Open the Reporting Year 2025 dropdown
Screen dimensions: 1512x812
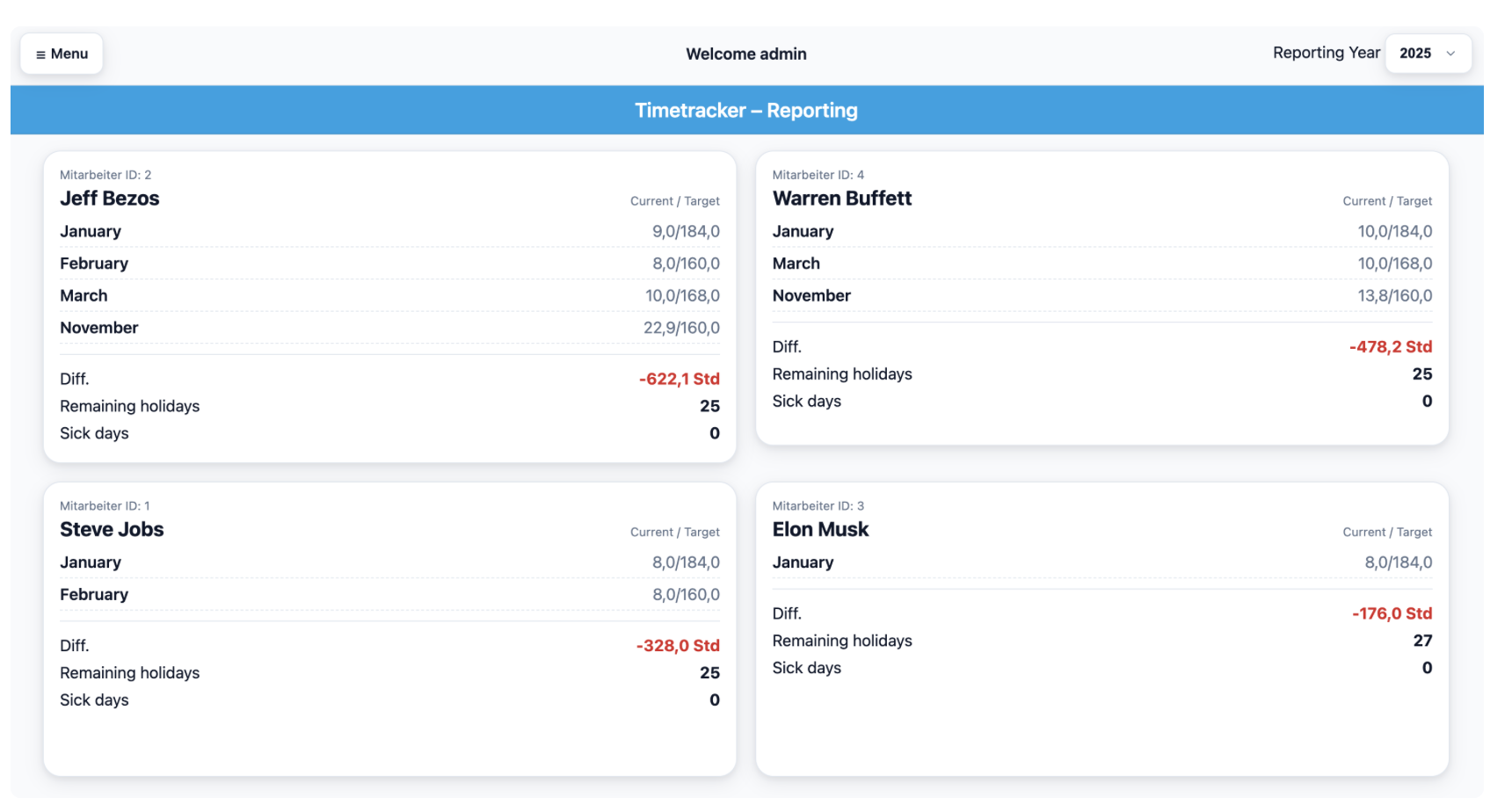[1428, 54]
